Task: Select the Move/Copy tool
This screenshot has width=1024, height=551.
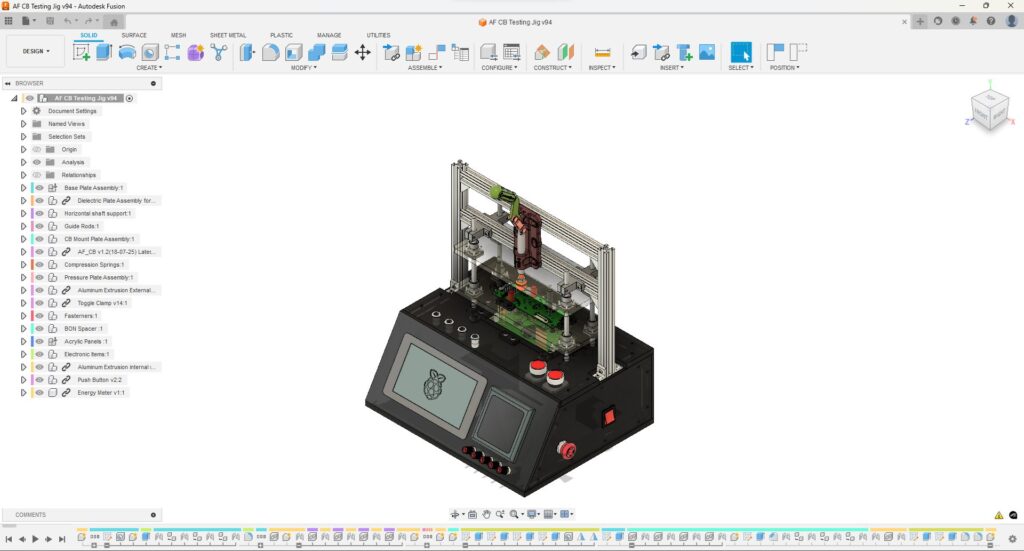Action: [x=362, y=52]
